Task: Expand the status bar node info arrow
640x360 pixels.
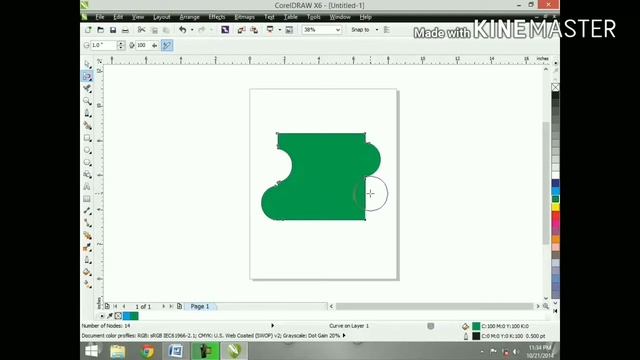Action: (273, 326)
